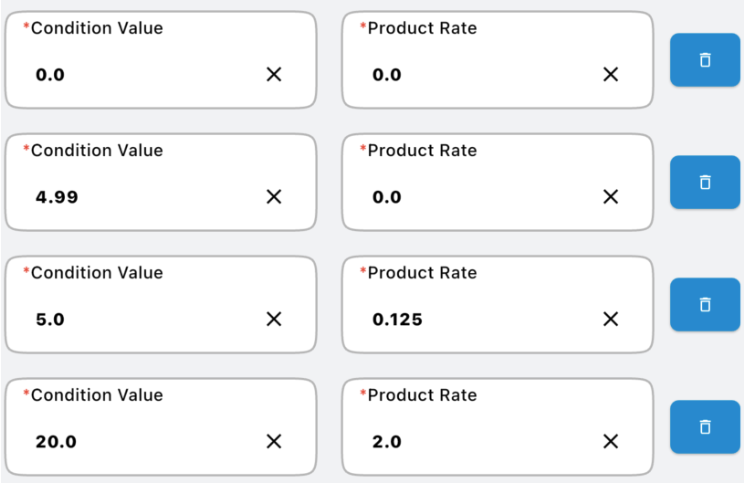Clear the Product Rate in first row
The height and width of the screenshot is (483, 746).
tap(610, 74)
